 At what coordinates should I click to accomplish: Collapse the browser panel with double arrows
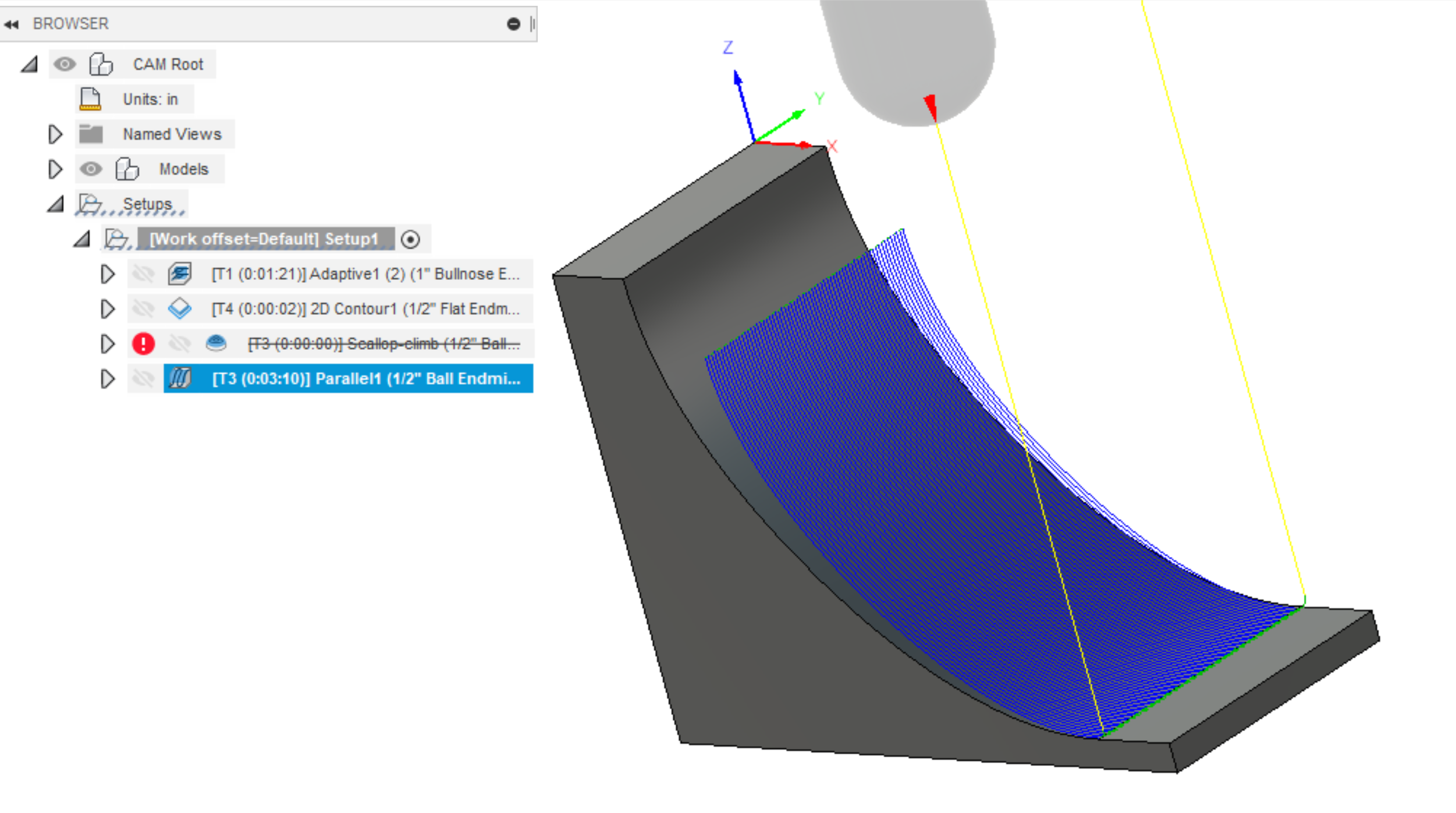(x=12, y=23)
